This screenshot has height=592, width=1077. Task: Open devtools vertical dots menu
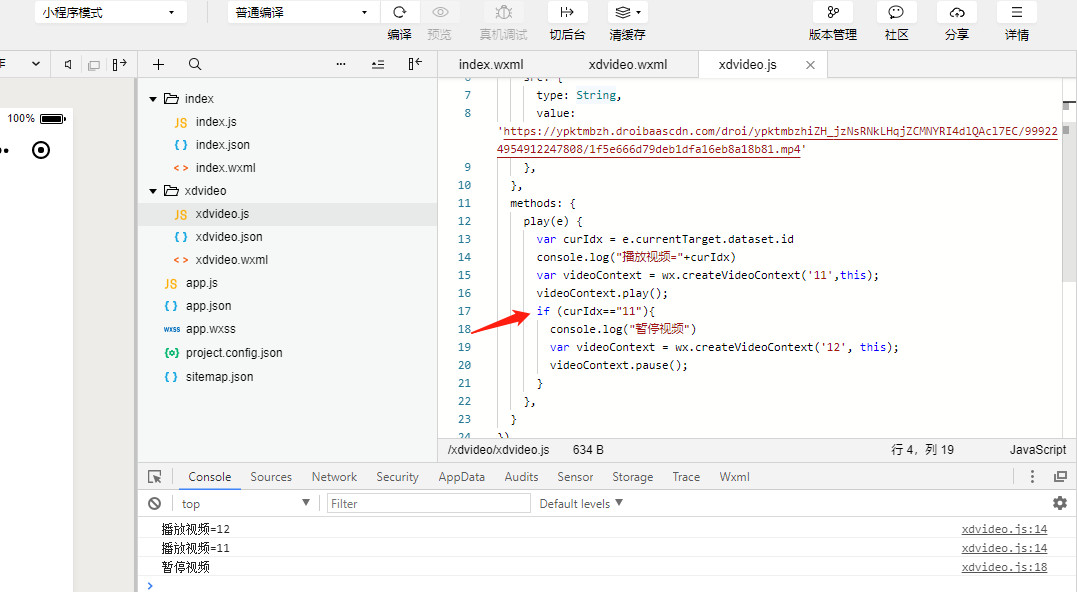(x=1032, y=477)
